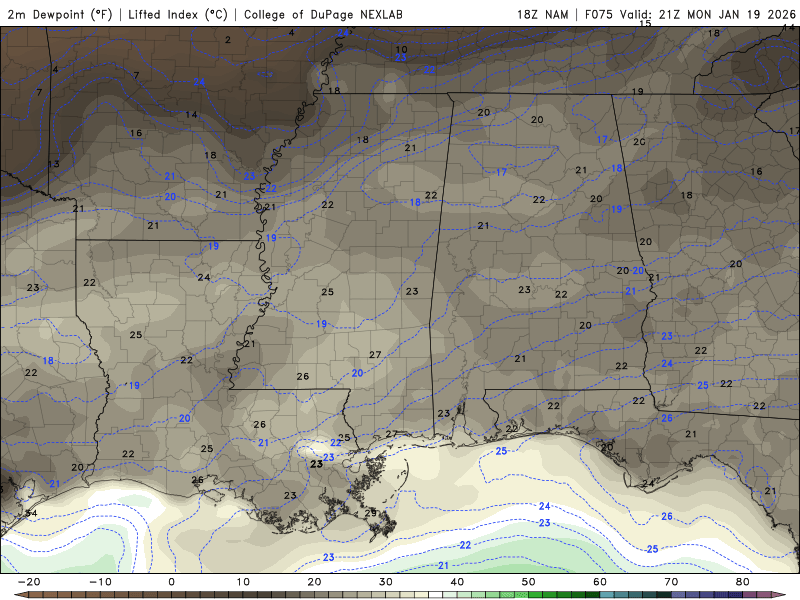Image resolution: width=800 pixels, height=600 pixels.
Task: Click the "80" colorbar scale label
Action: 743,582
